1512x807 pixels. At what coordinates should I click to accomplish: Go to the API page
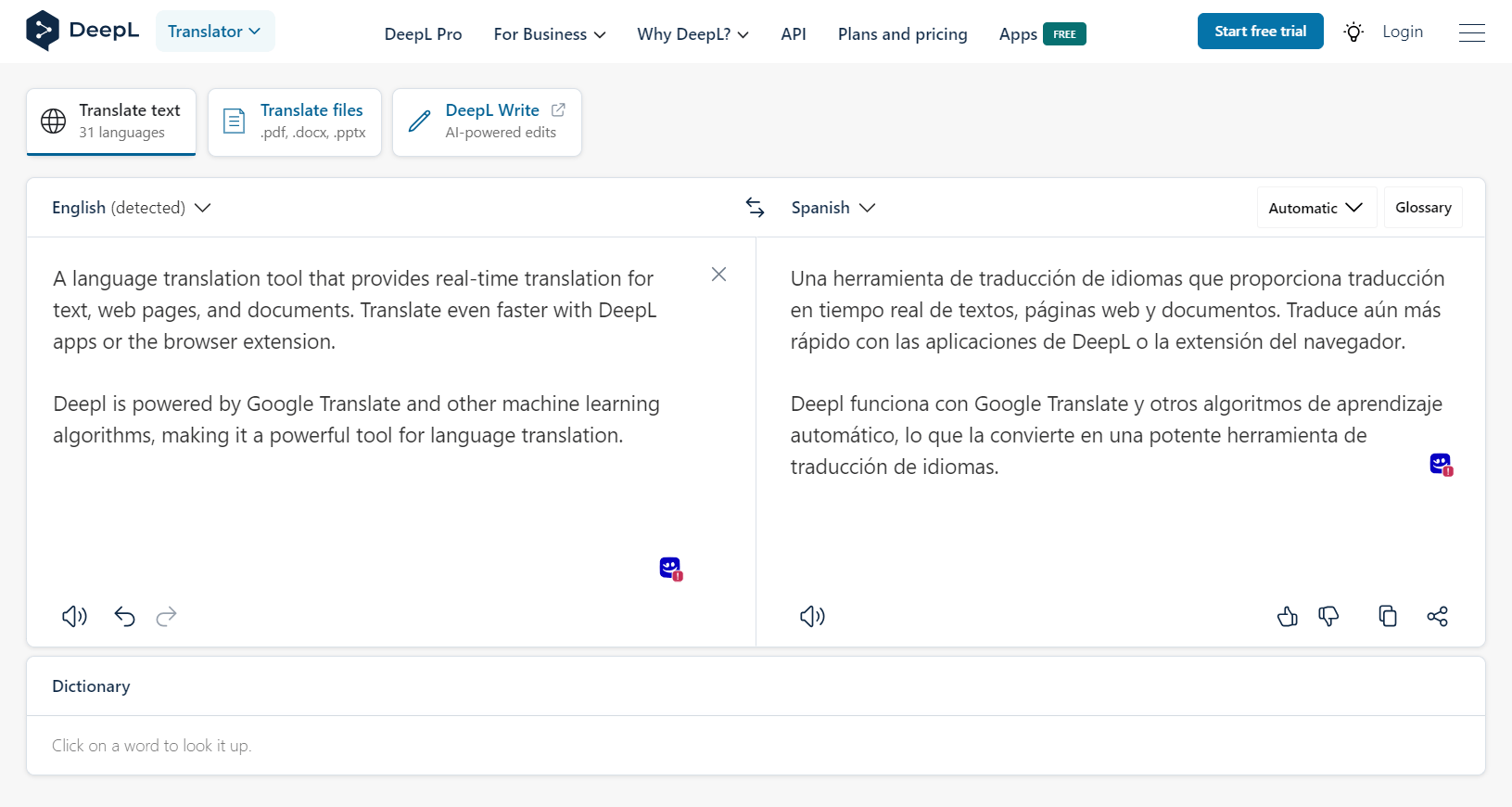794,34
